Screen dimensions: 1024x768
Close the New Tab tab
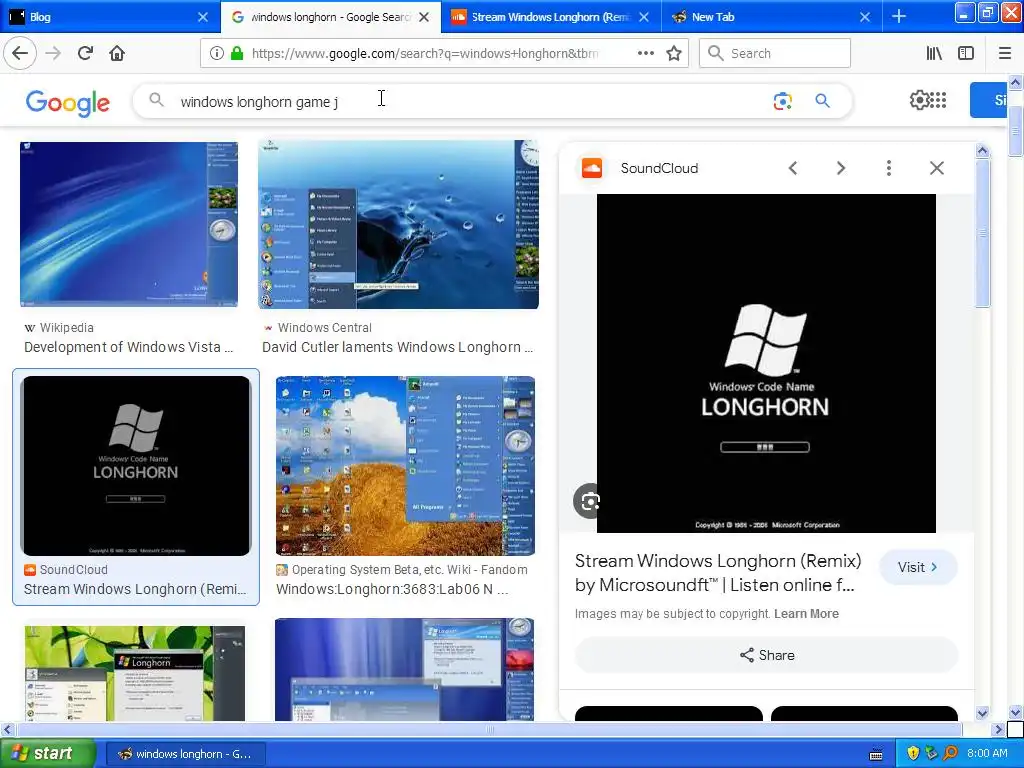865,17
